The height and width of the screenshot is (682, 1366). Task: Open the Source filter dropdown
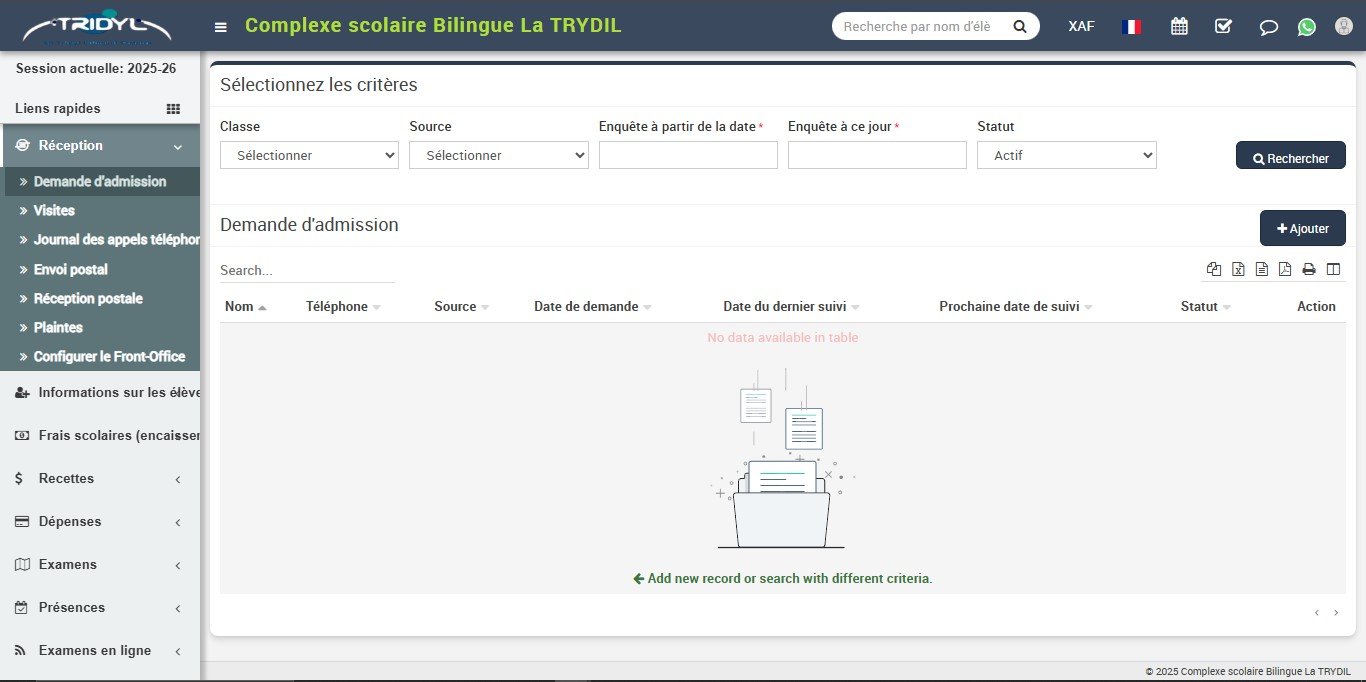tap(498, 155)
